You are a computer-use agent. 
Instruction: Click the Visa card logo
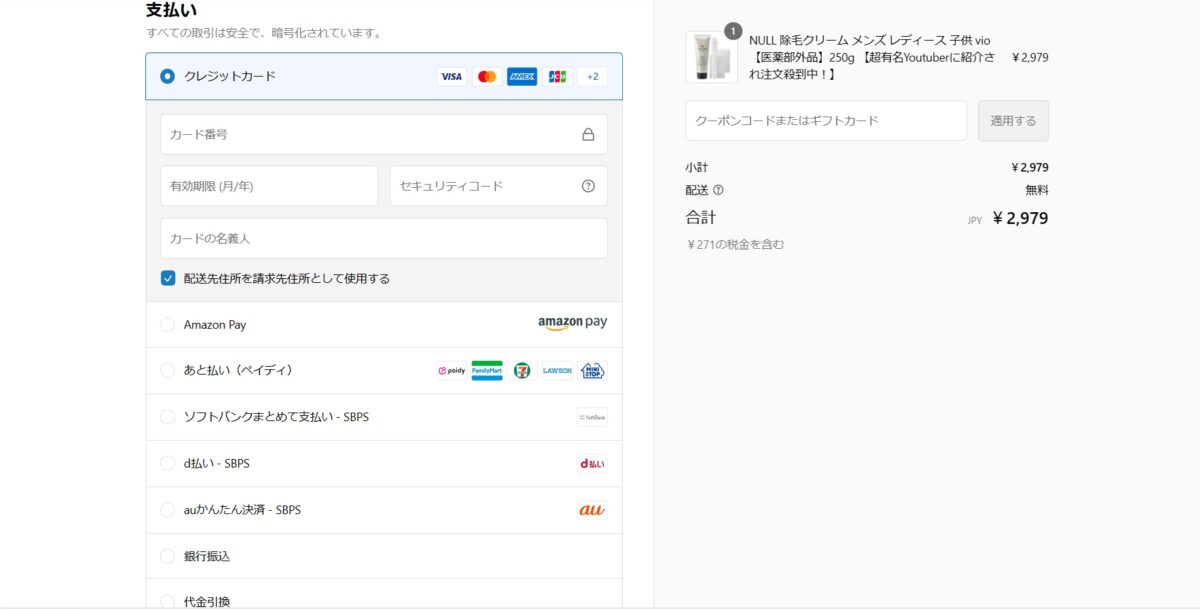point(451,77)
